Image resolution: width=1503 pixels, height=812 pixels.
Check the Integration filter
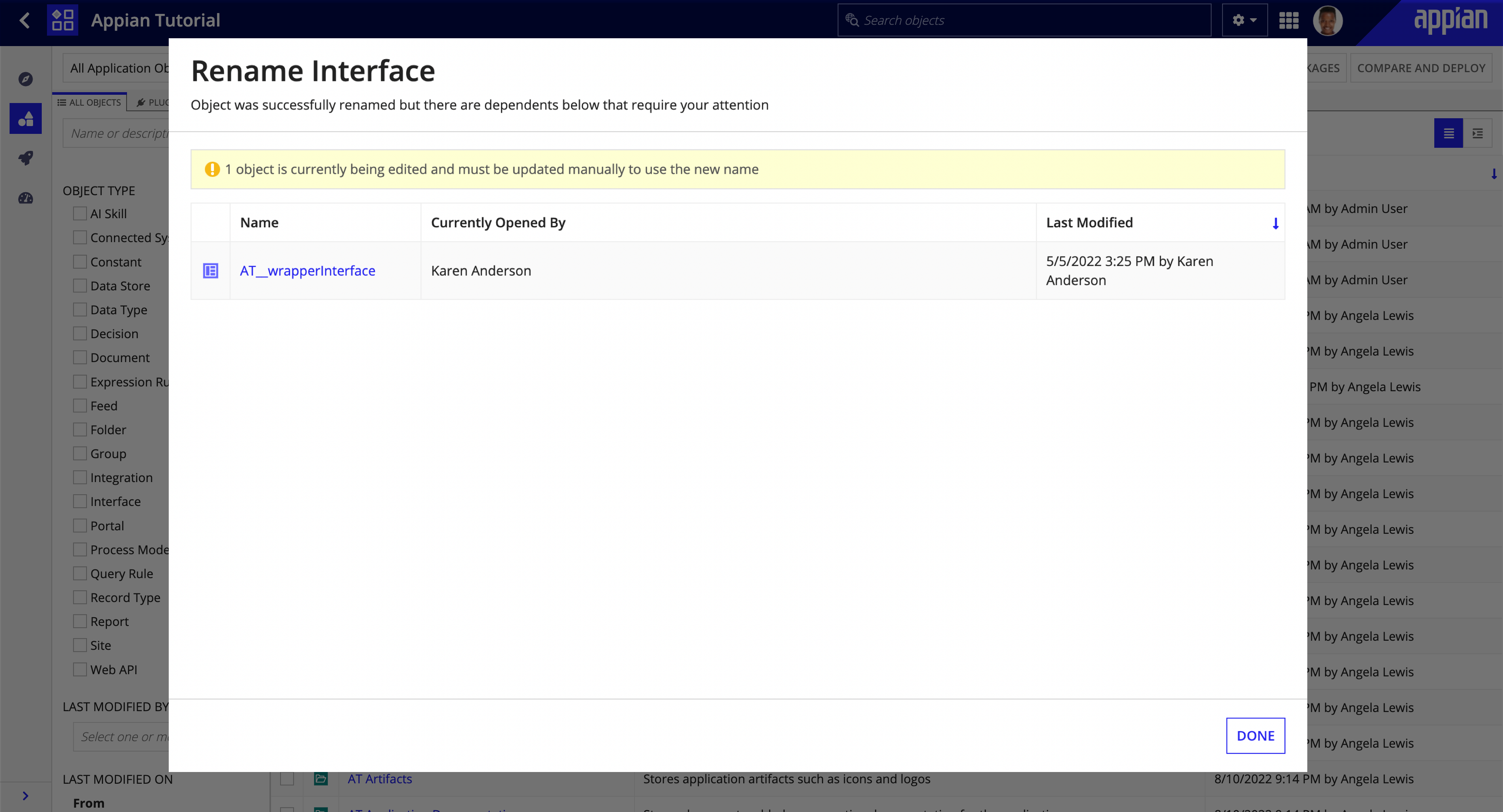[x=80, y=478]
